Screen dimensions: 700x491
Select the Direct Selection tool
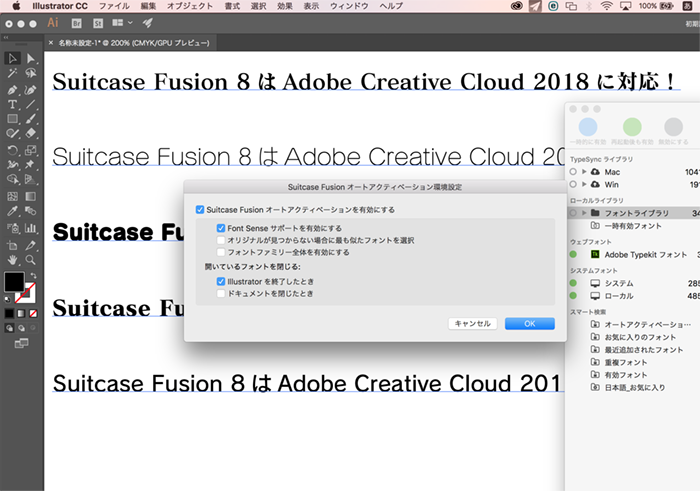point(30,58)
